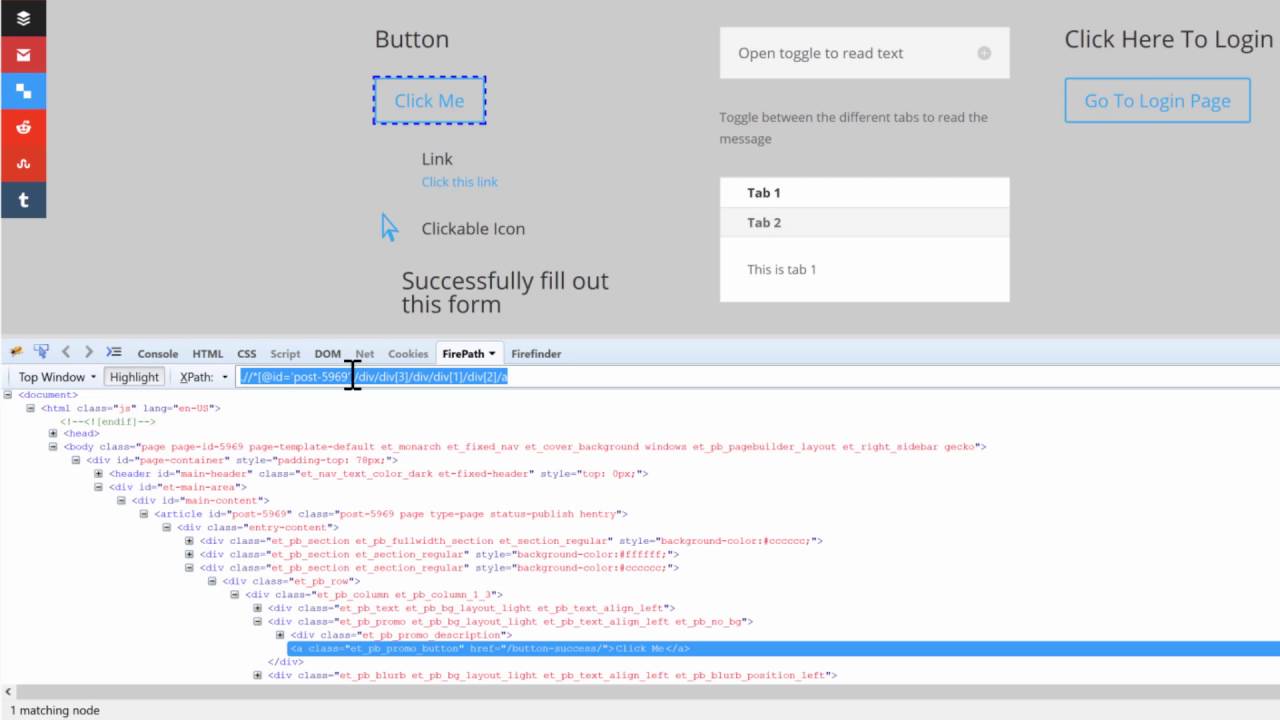Collapse the et_pb_column_1_3 div node
Image resolution: width=1280 pixels, height=720 pixels.
(x=235, y=594)
